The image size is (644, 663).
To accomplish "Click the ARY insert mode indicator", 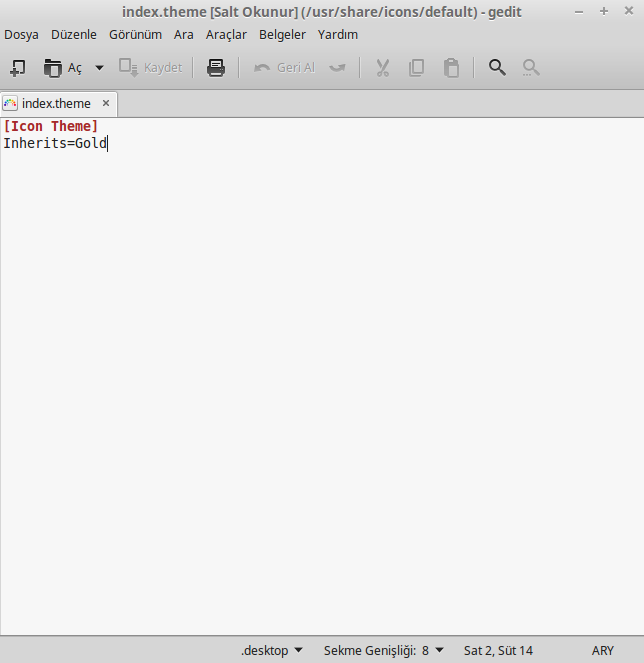I will click(602, 650).
